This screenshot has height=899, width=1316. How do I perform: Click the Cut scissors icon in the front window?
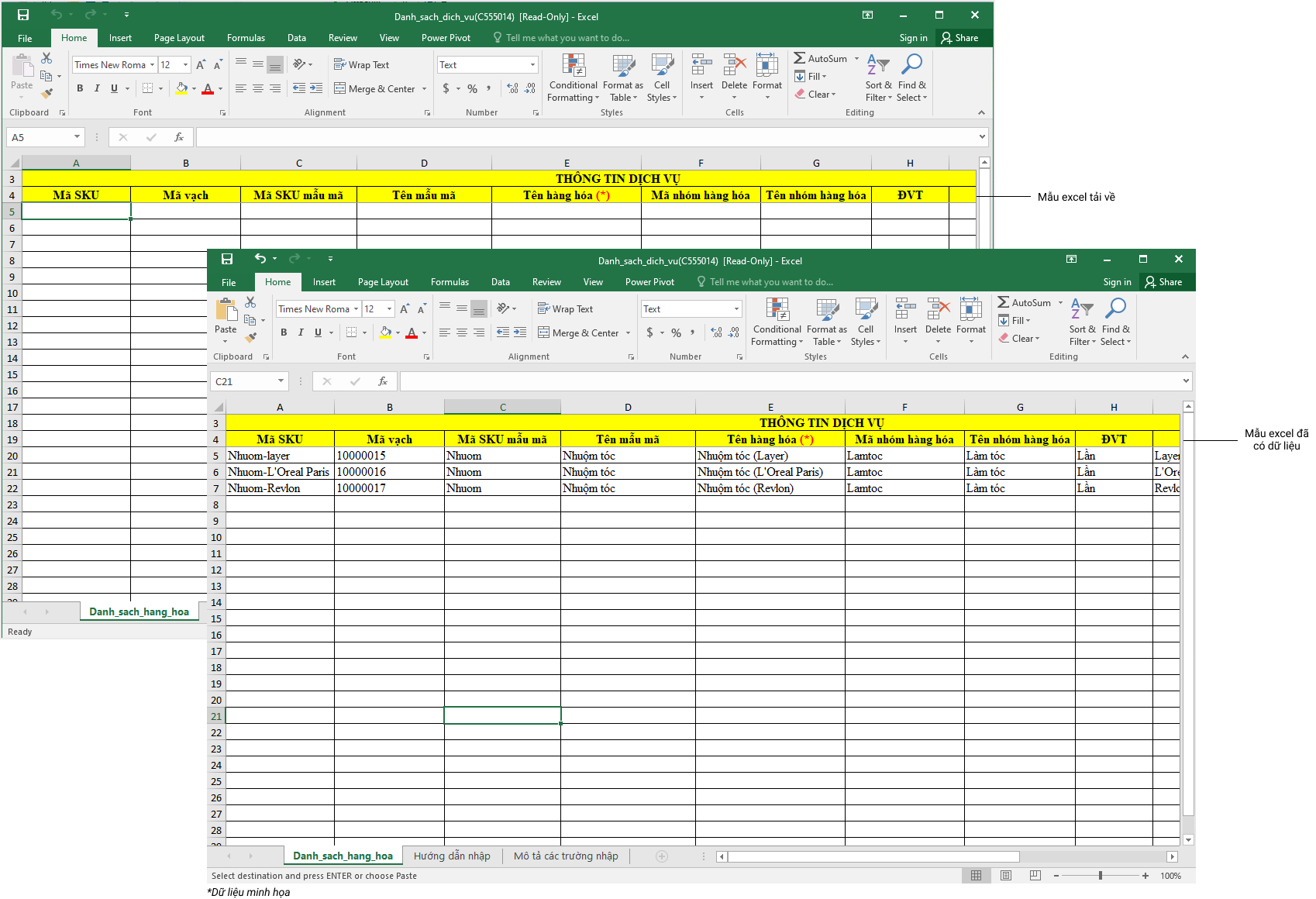(x=250, y=301)
